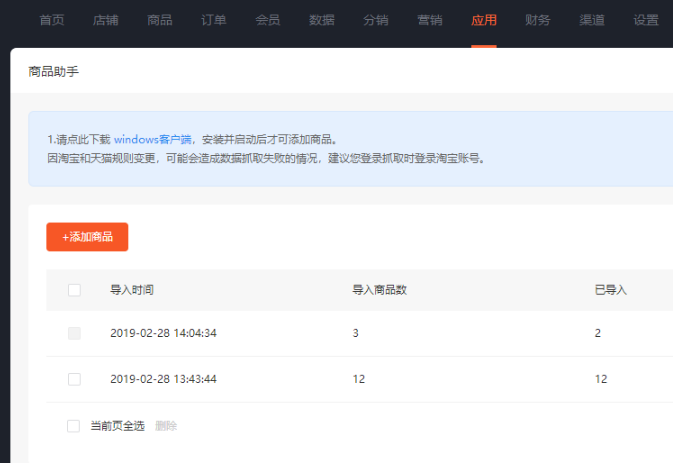Image resolution: width=682 pixels, height=464 pixels.
Task: Tick the checkbox for 2019-02-28 13:43:44 row
Action: coord(74,379)
